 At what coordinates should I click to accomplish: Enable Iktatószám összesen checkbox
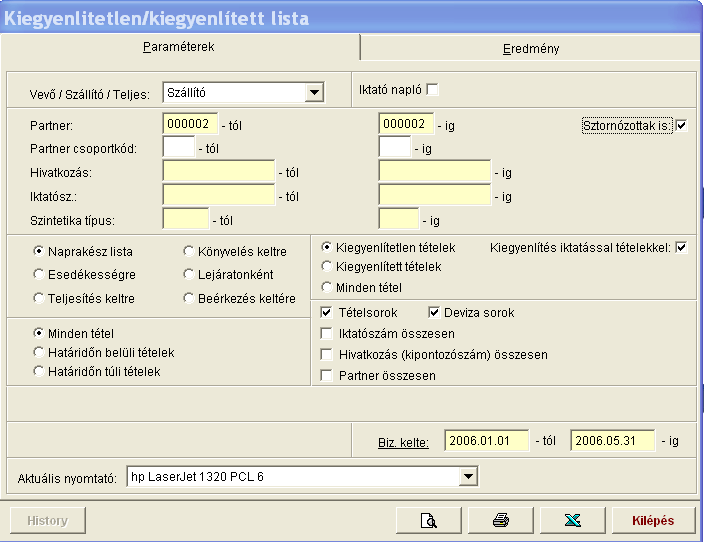[x=326, y=333]
